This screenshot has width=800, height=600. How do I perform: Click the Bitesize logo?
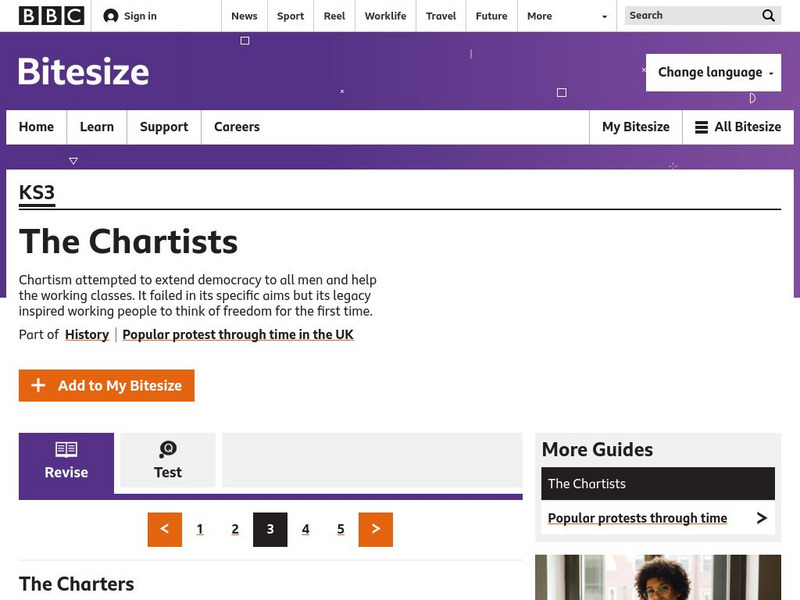pos(84,72)
